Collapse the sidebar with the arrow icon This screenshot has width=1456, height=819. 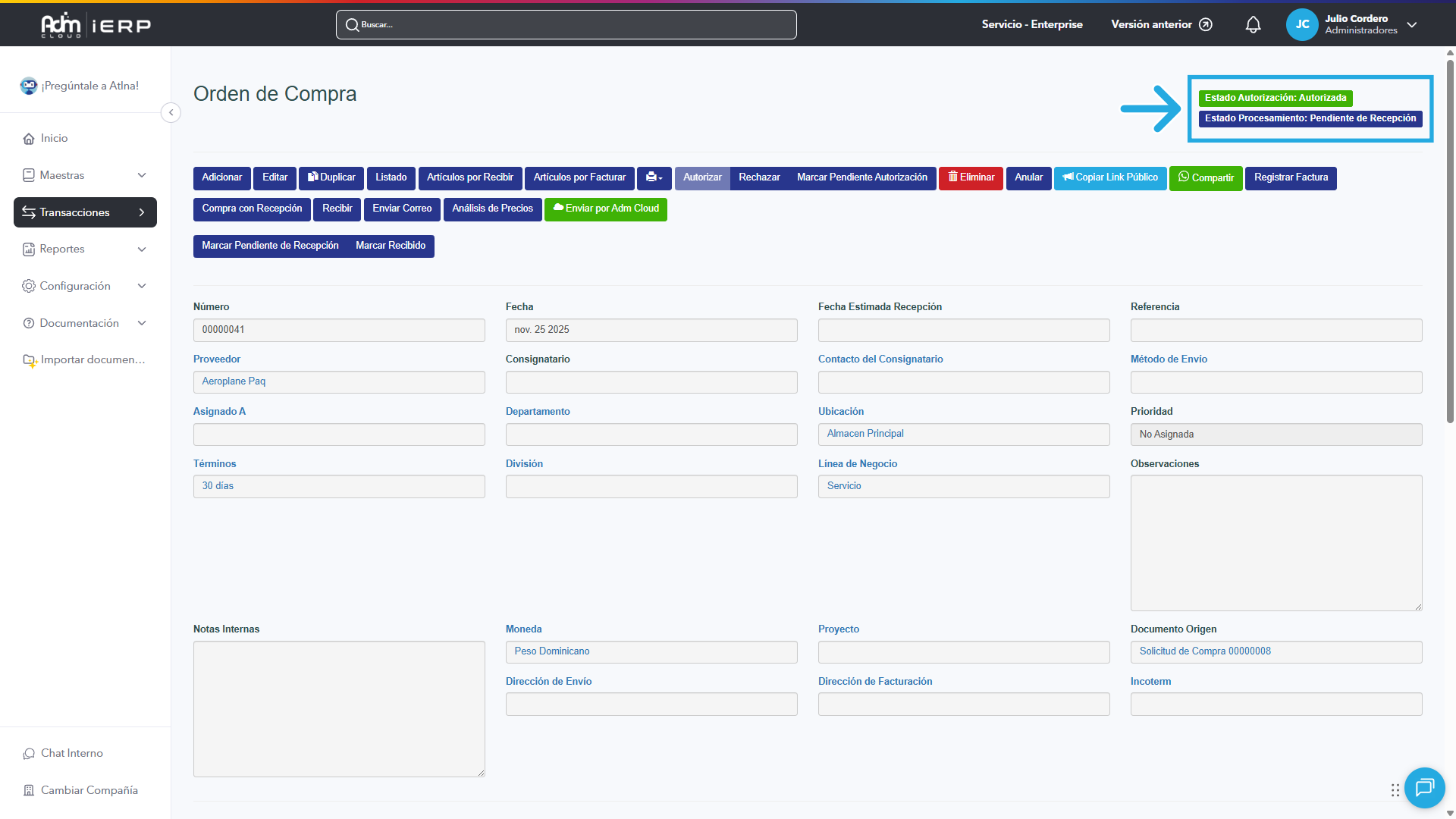(171, 113)
